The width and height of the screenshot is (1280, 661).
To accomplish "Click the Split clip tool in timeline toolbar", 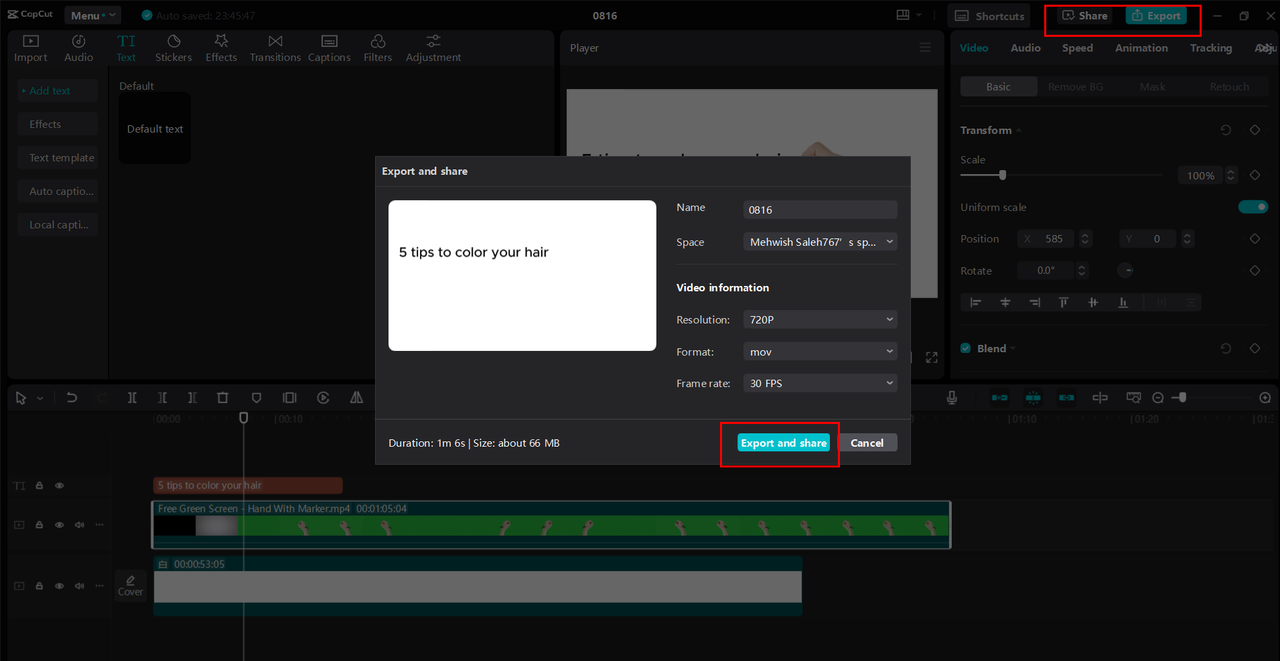I will tap(132, 398).
